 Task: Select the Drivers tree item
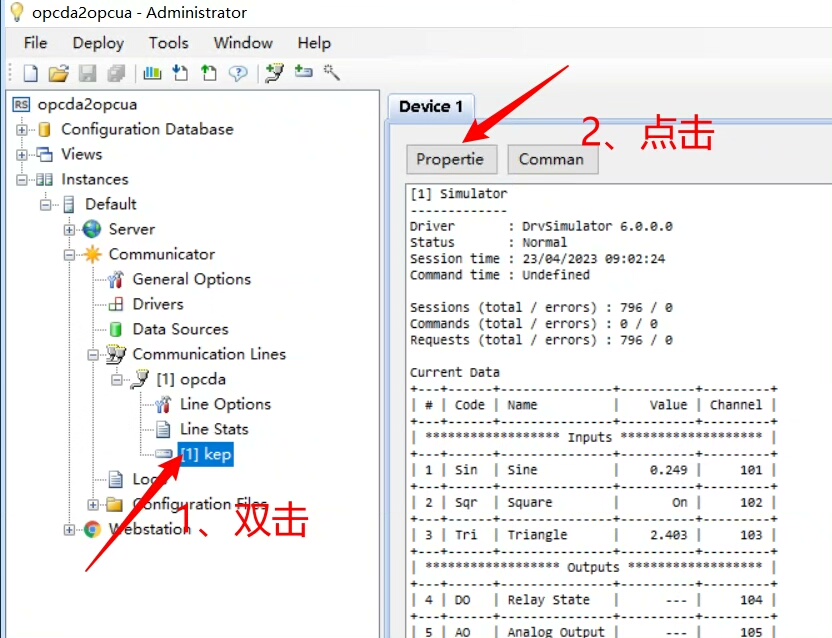[158, 304]
